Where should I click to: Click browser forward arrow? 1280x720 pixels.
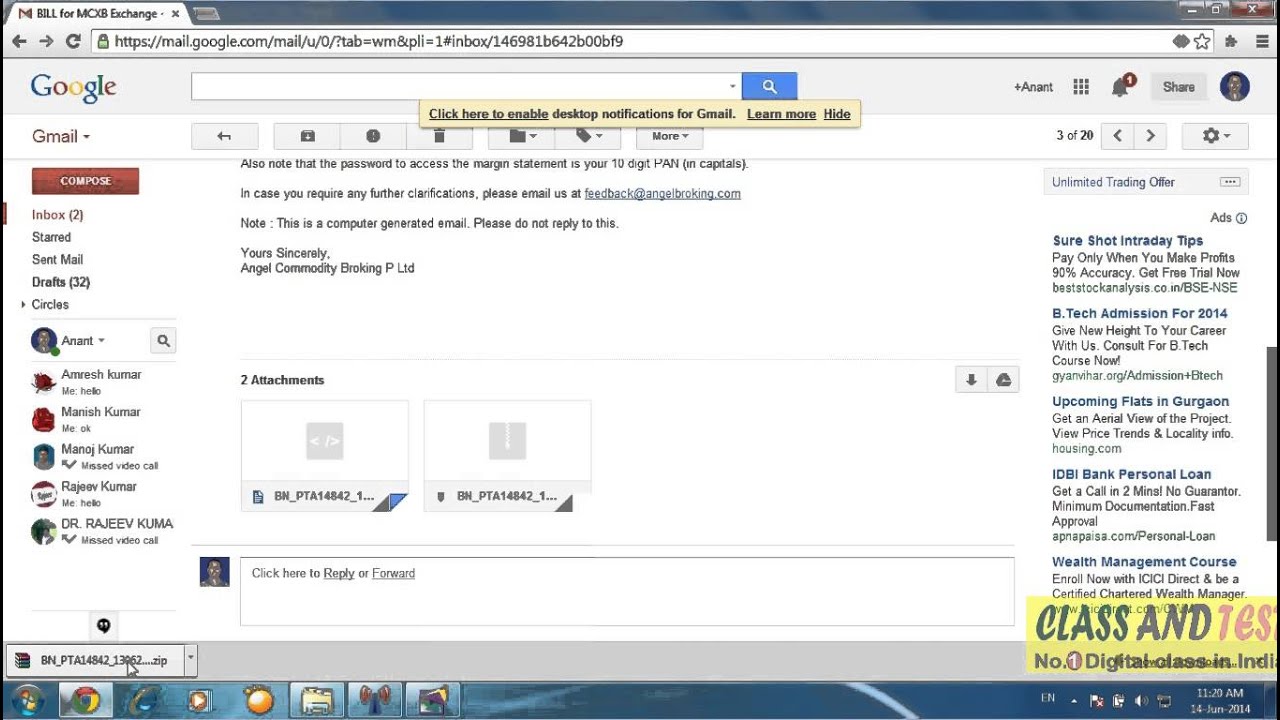point(46,41)
